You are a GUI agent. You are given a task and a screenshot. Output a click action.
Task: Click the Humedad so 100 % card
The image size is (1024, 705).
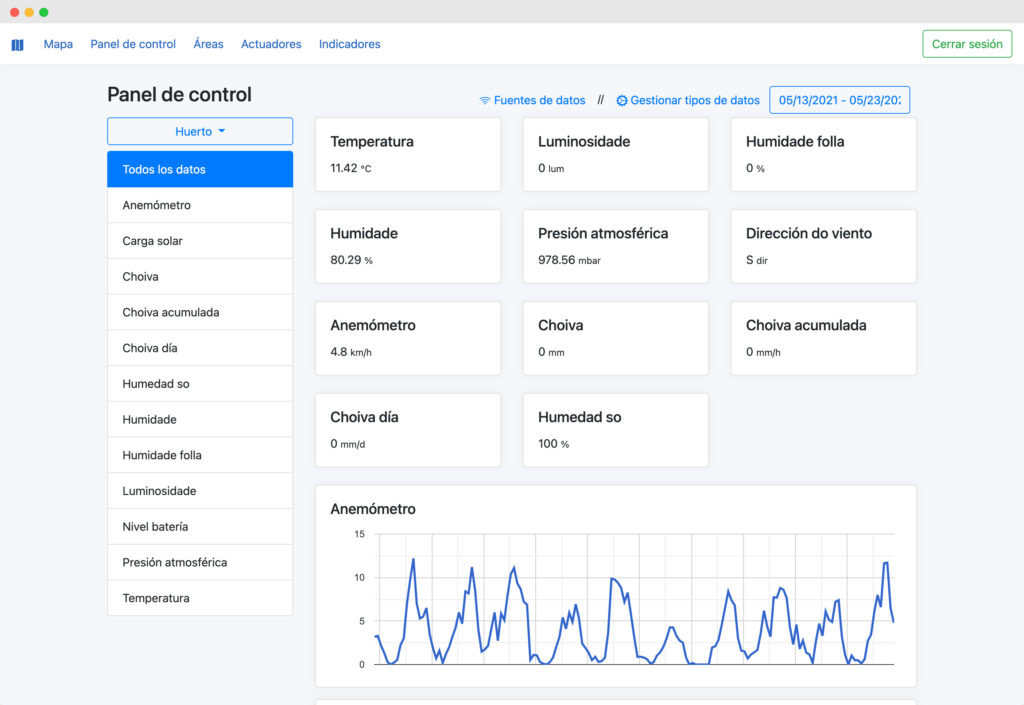click(x=616, y=430)
